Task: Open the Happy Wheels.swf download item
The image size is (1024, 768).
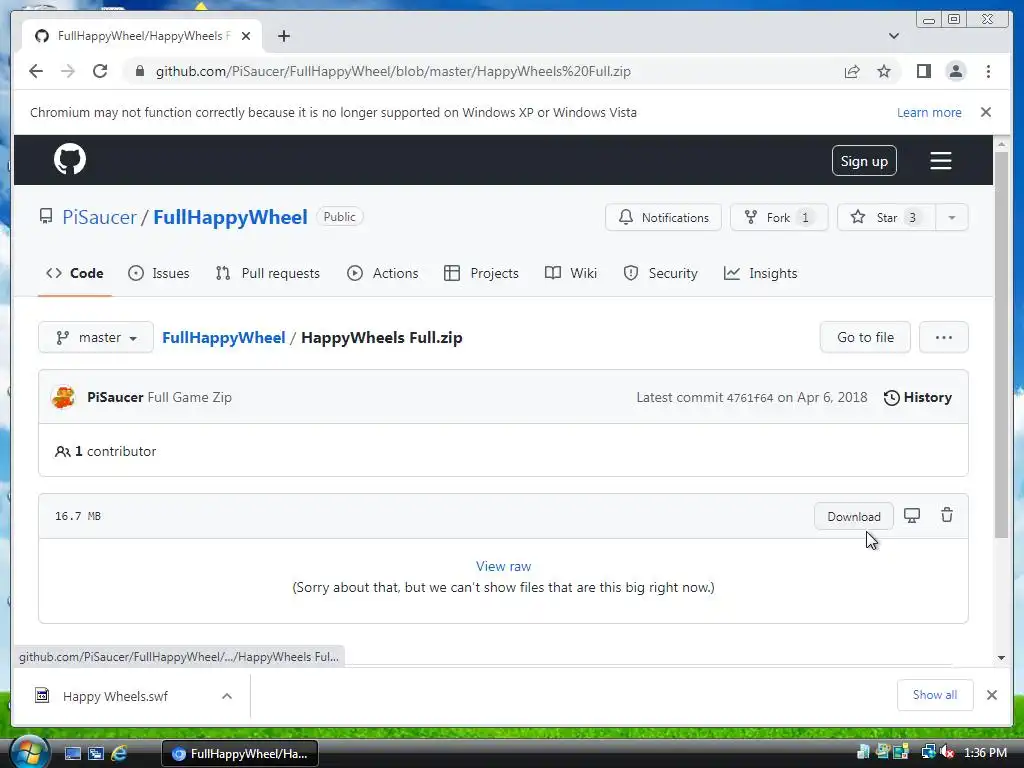Action: pos(115,696)
